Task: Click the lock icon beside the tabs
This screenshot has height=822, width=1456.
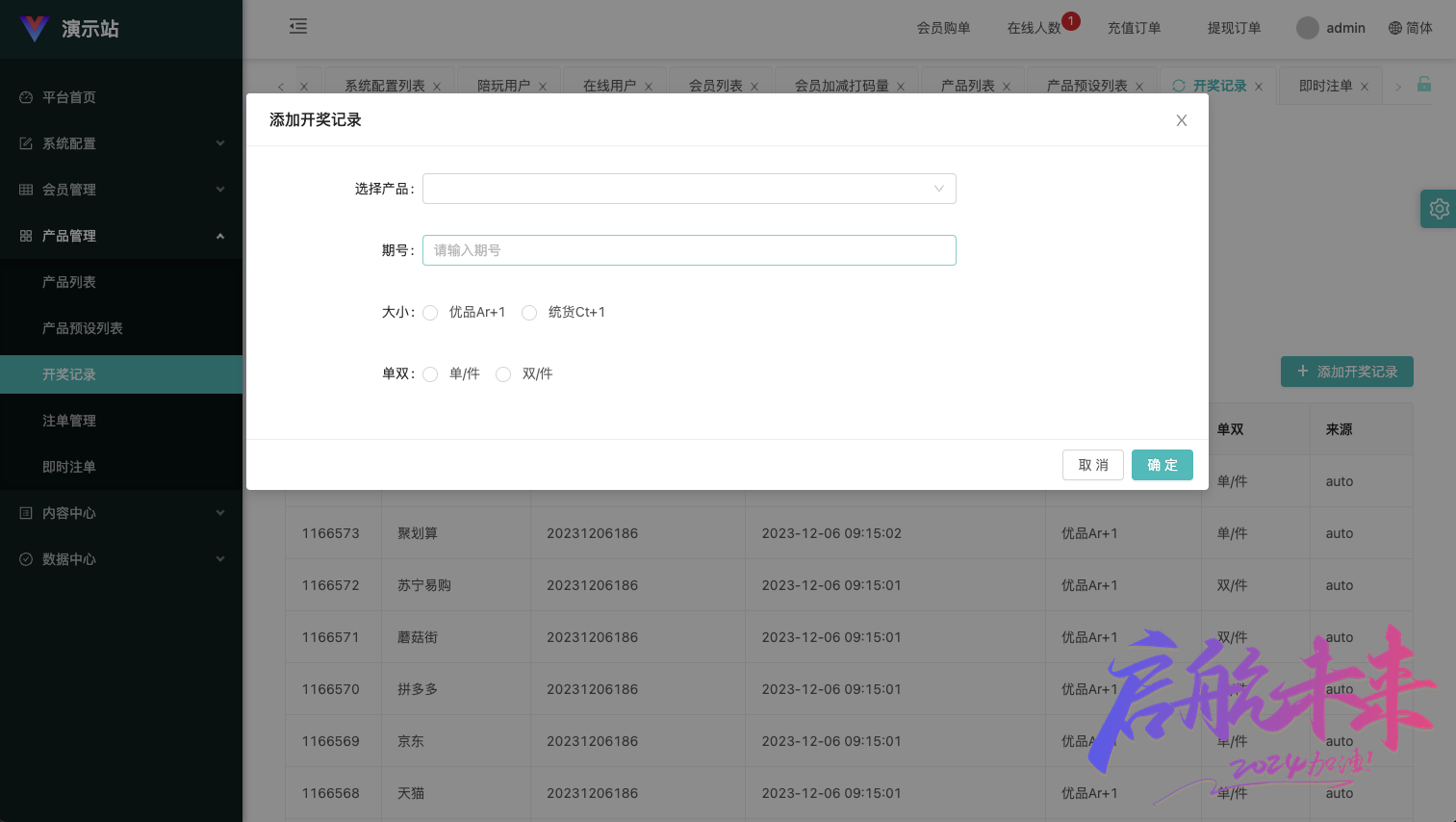Action: [1424, 85]
